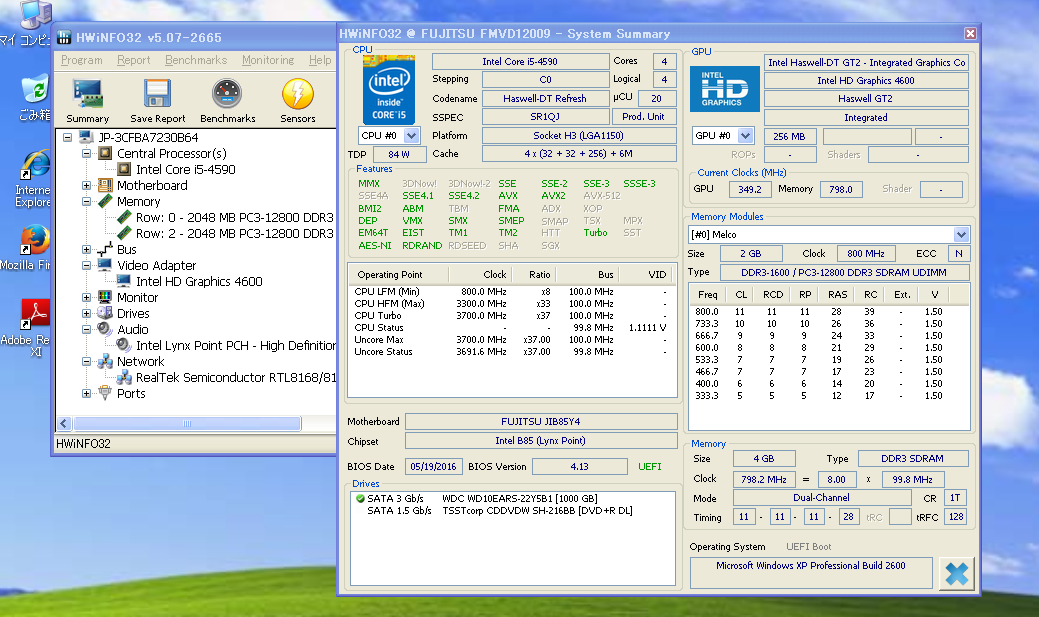The height and width of the screenshot is (617, 1039).
Task: Open the Report menu
Action: [134, 60]
